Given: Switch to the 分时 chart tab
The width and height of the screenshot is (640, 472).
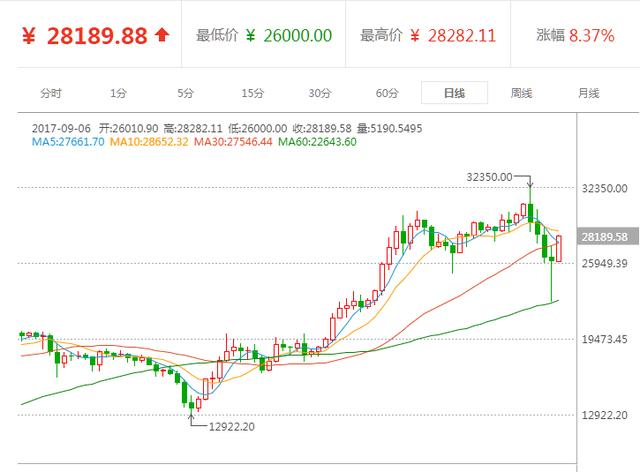Looking at the screenshot, I should click(x=51, y=93).
